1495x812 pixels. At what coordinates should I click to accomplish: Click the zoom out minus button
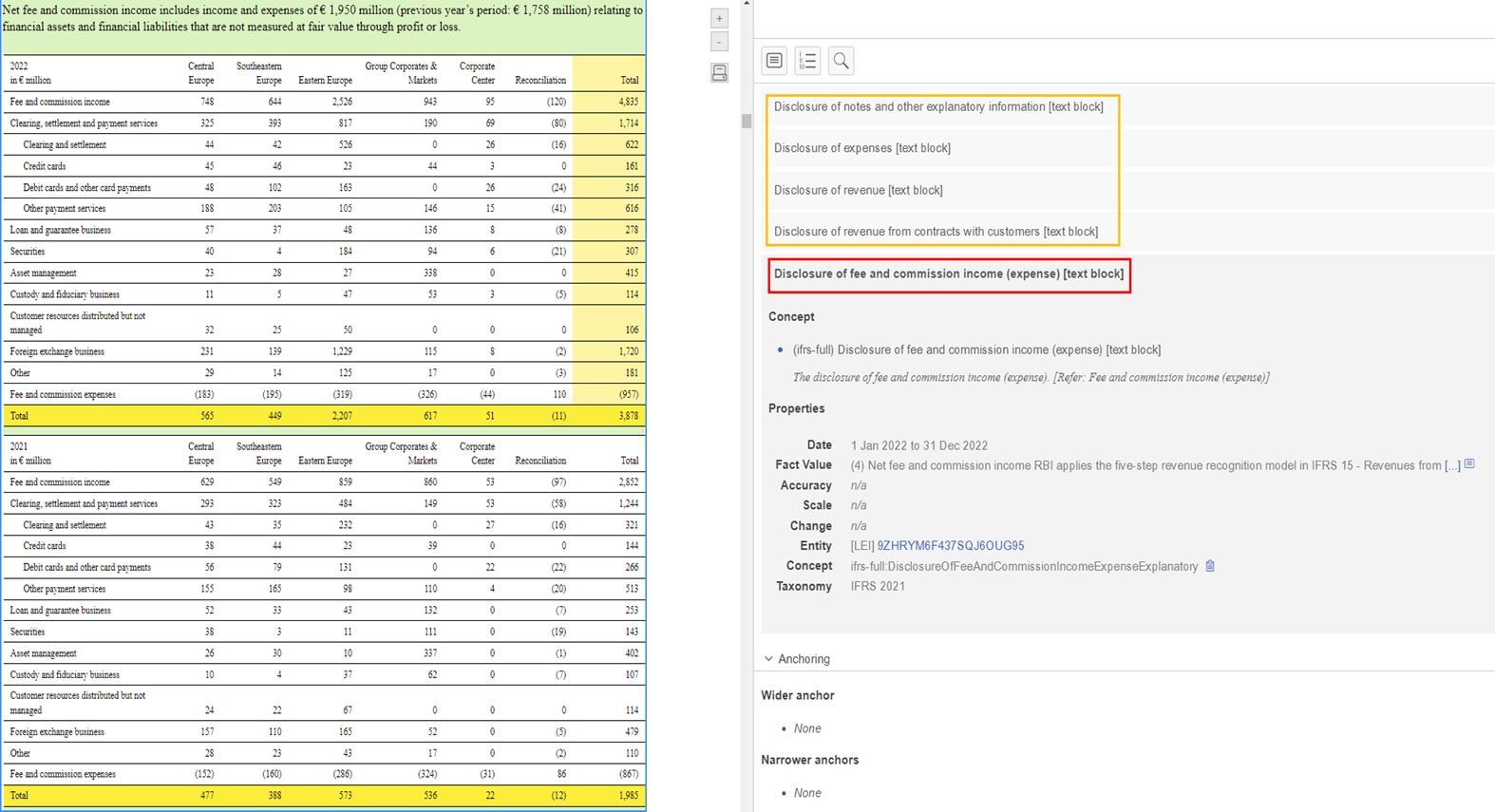pyautogui.click(x=719, y=43)
